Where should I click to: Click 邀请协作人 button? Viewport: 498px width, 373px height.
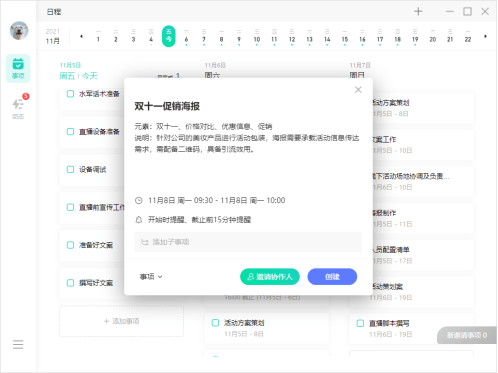(x=270, y=277)
